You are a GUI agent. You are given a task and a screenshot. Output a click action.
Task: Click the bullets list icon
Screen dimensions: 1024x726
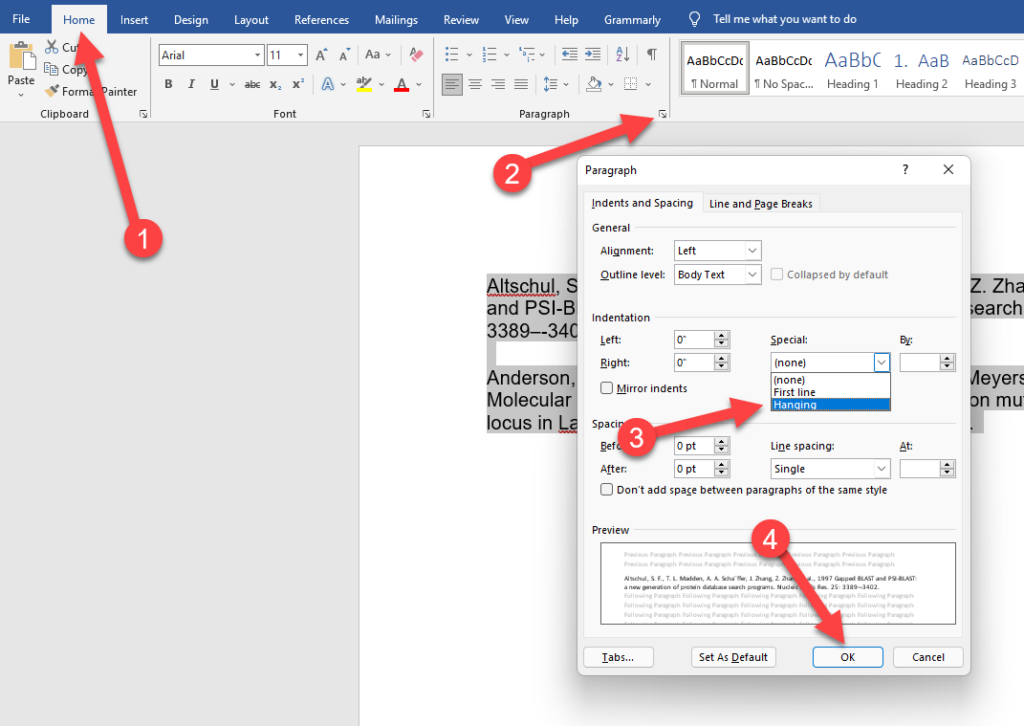(452, 55)
